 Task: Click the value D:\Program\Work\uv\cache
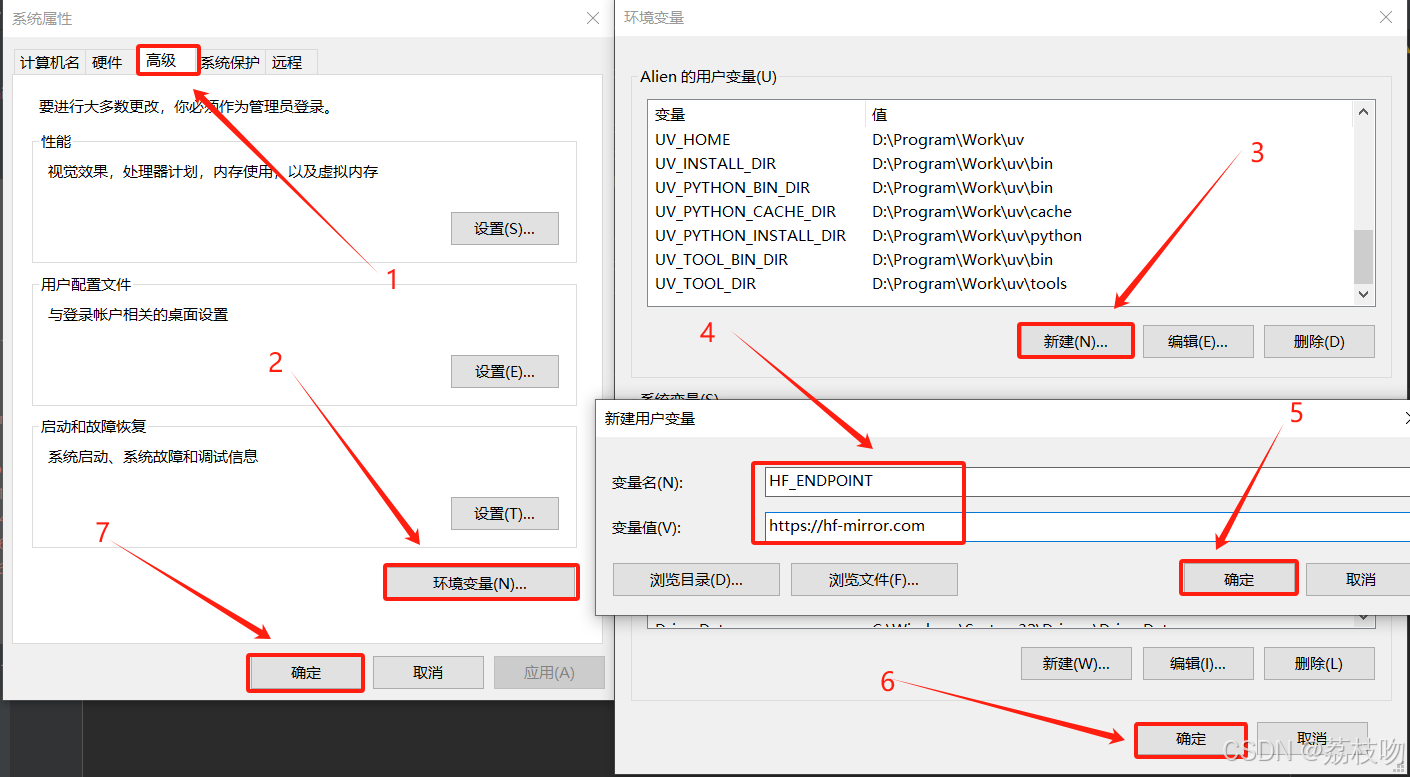pos(972,212)
